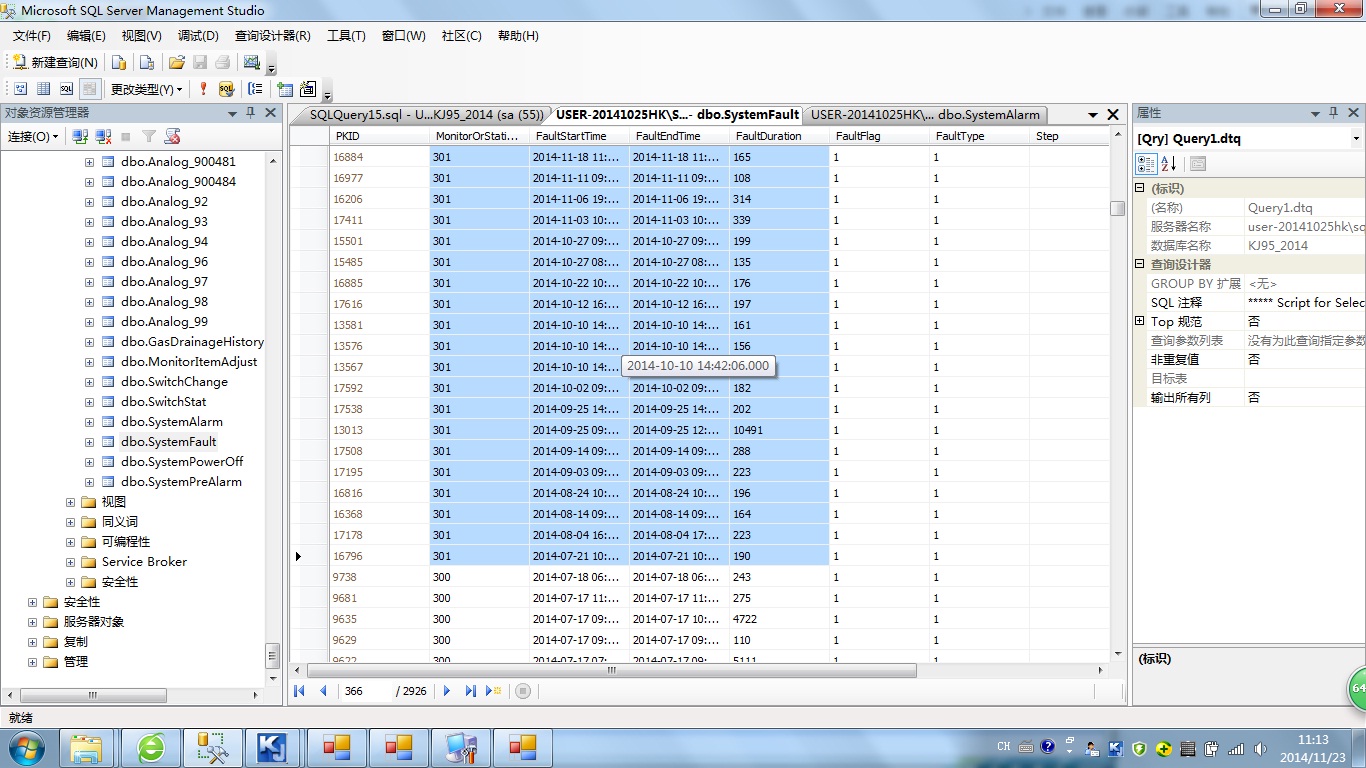Click the current row number field showing 366
The width and height of the screenshot is (1366, 768).
click(365, 691)
